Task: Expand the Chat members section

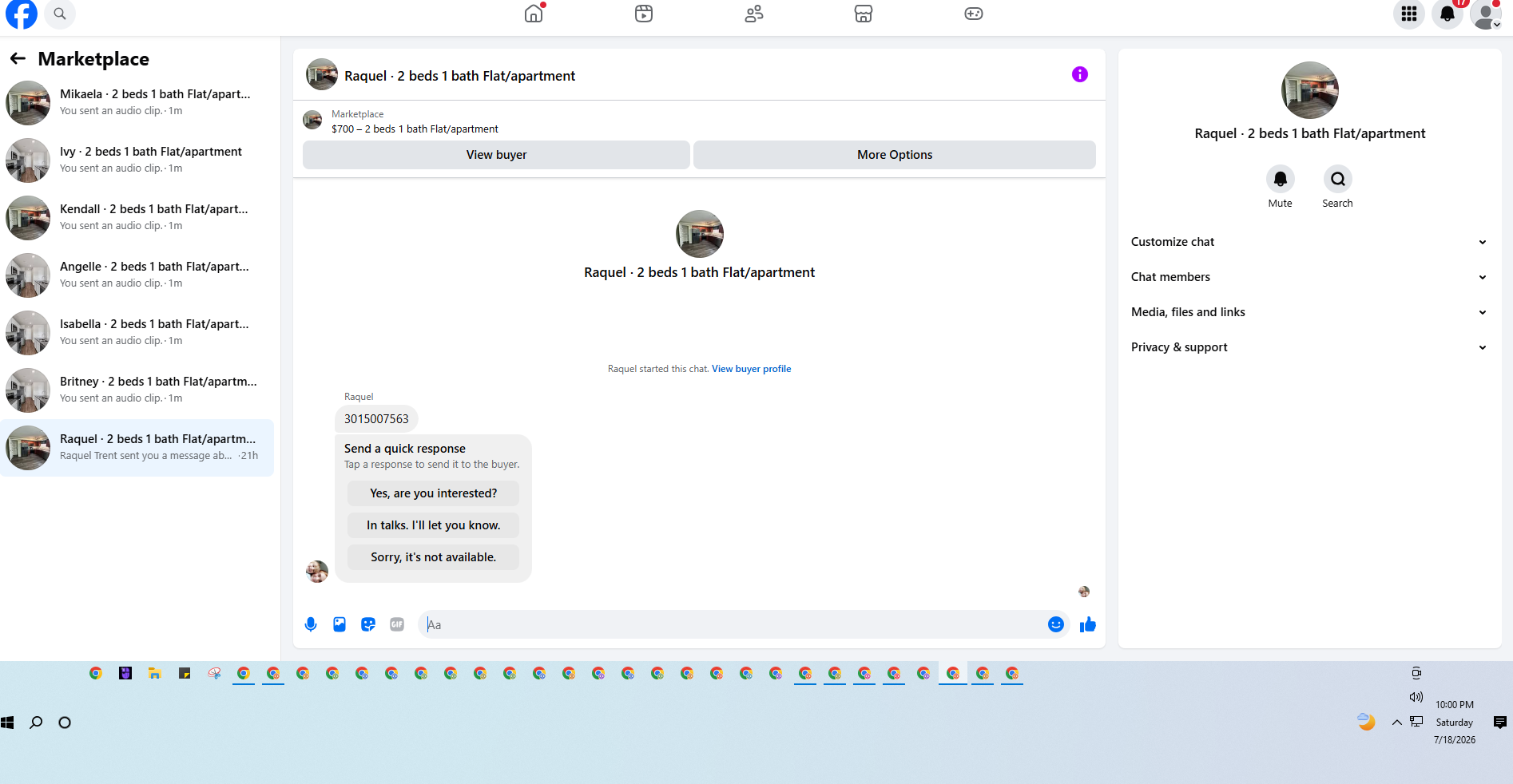Action: coord(1310,277)
